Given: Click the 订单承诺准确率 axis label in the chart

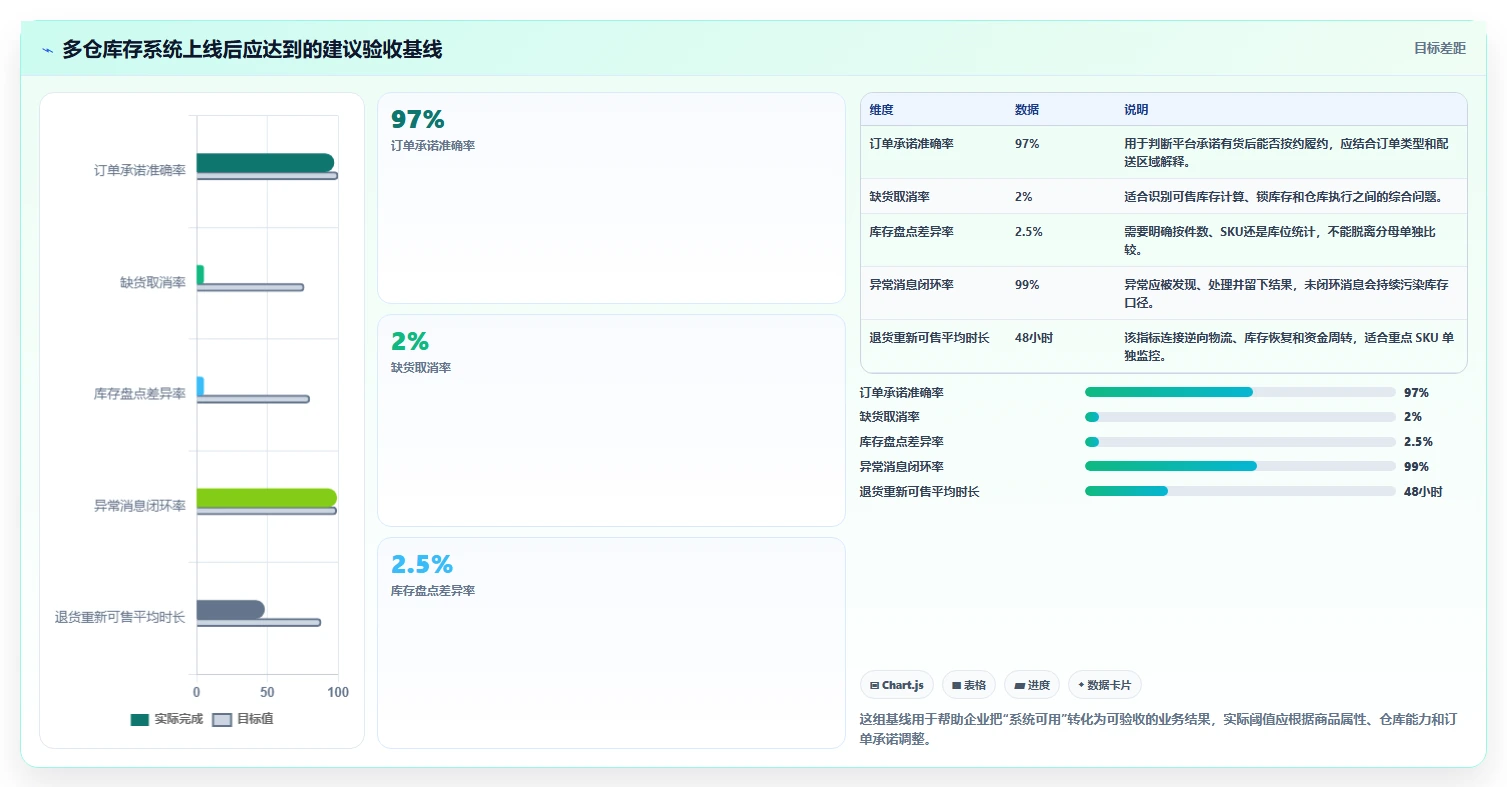Looking at the screenshot, I should [x=140, y=171].
